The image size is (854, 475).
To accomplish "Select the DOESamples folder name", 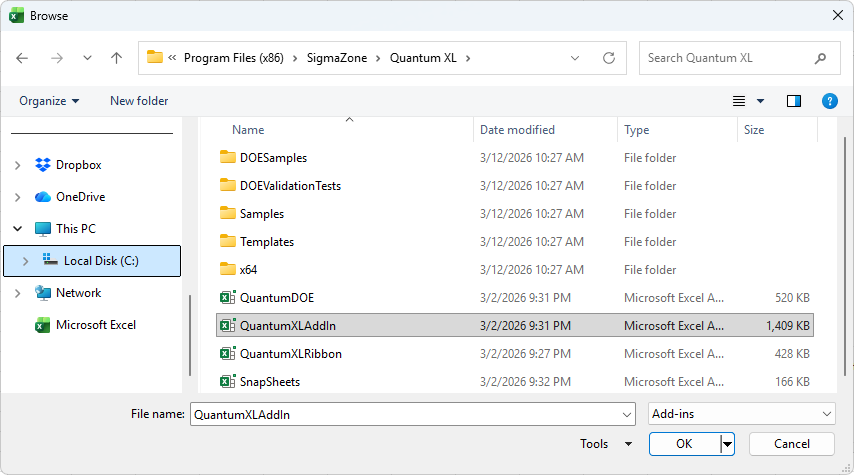I will (x=273, y=158).
